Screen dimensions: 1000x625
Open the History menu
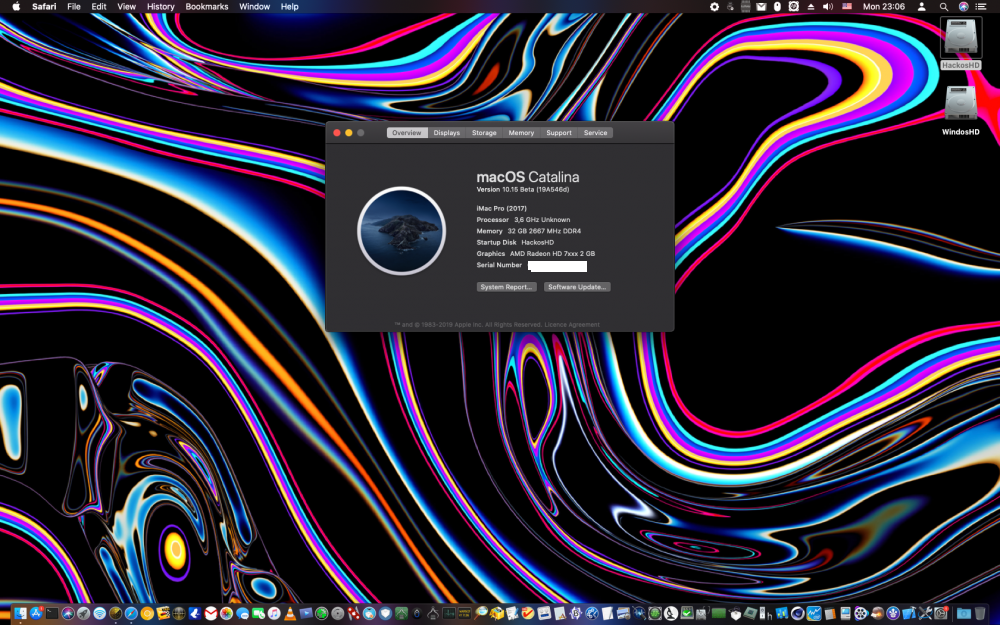160,6
